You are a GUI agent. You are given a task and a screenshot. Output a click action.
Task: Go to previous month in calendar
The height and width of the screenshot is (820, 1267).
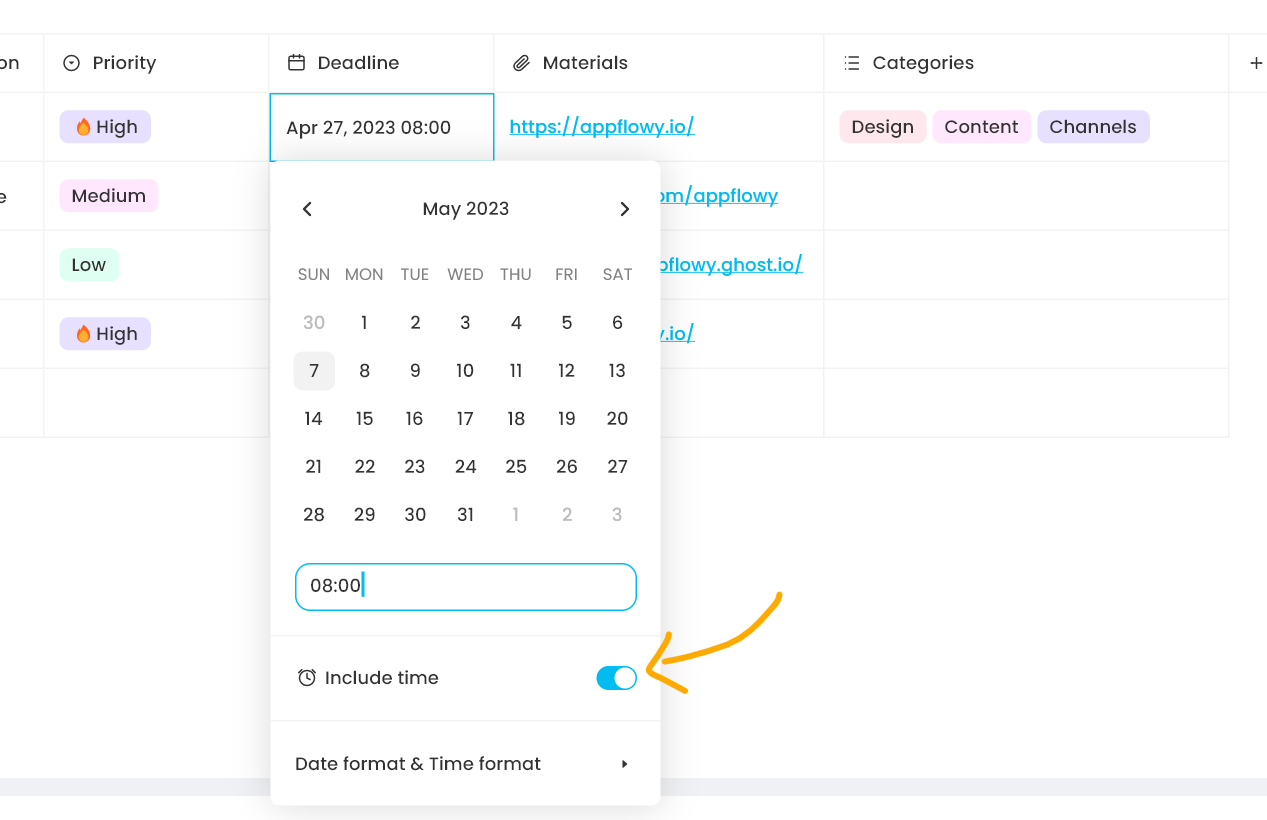pos(307,209)
